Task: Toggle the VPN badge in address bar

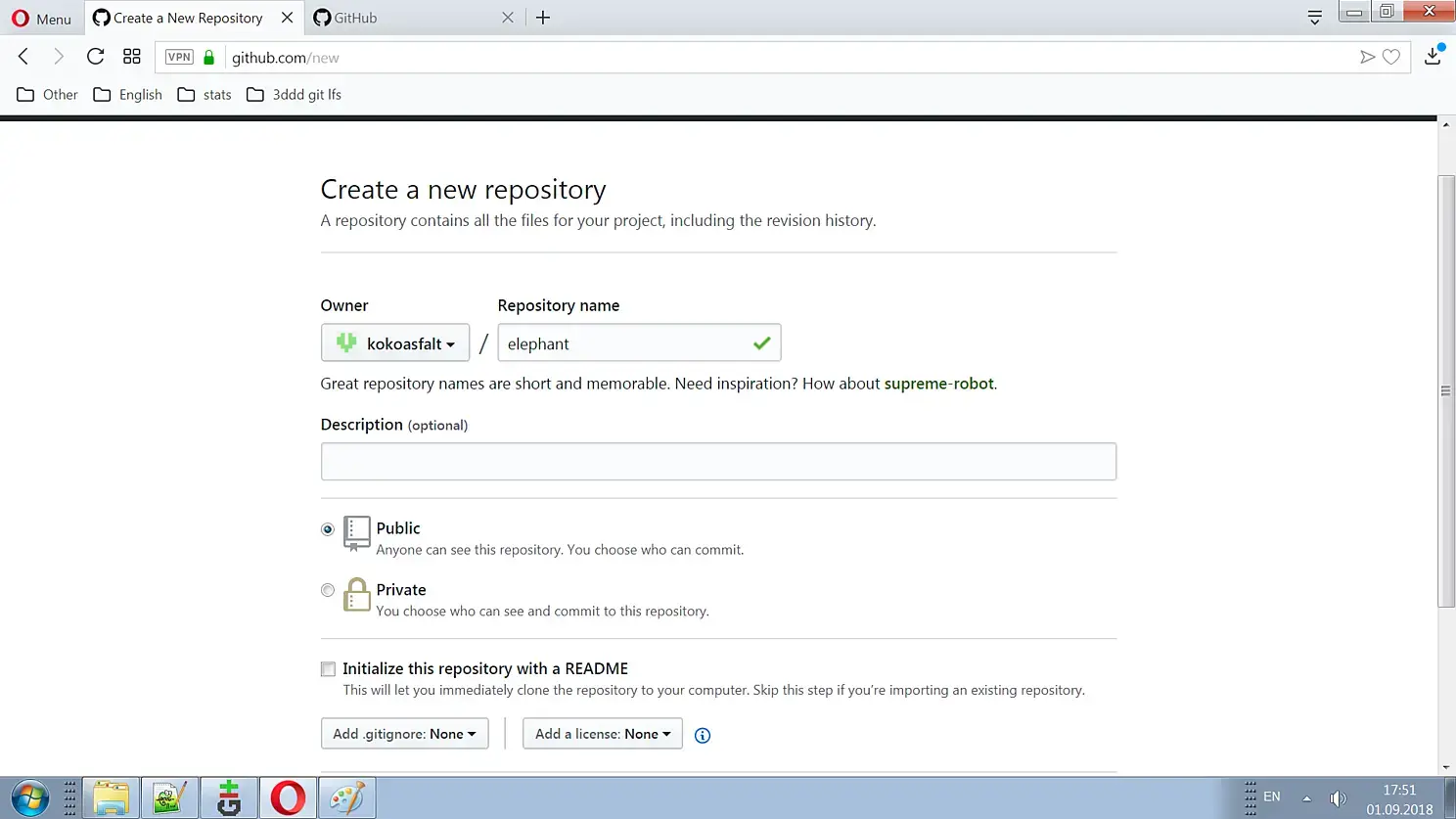Action: coord(179,57)
